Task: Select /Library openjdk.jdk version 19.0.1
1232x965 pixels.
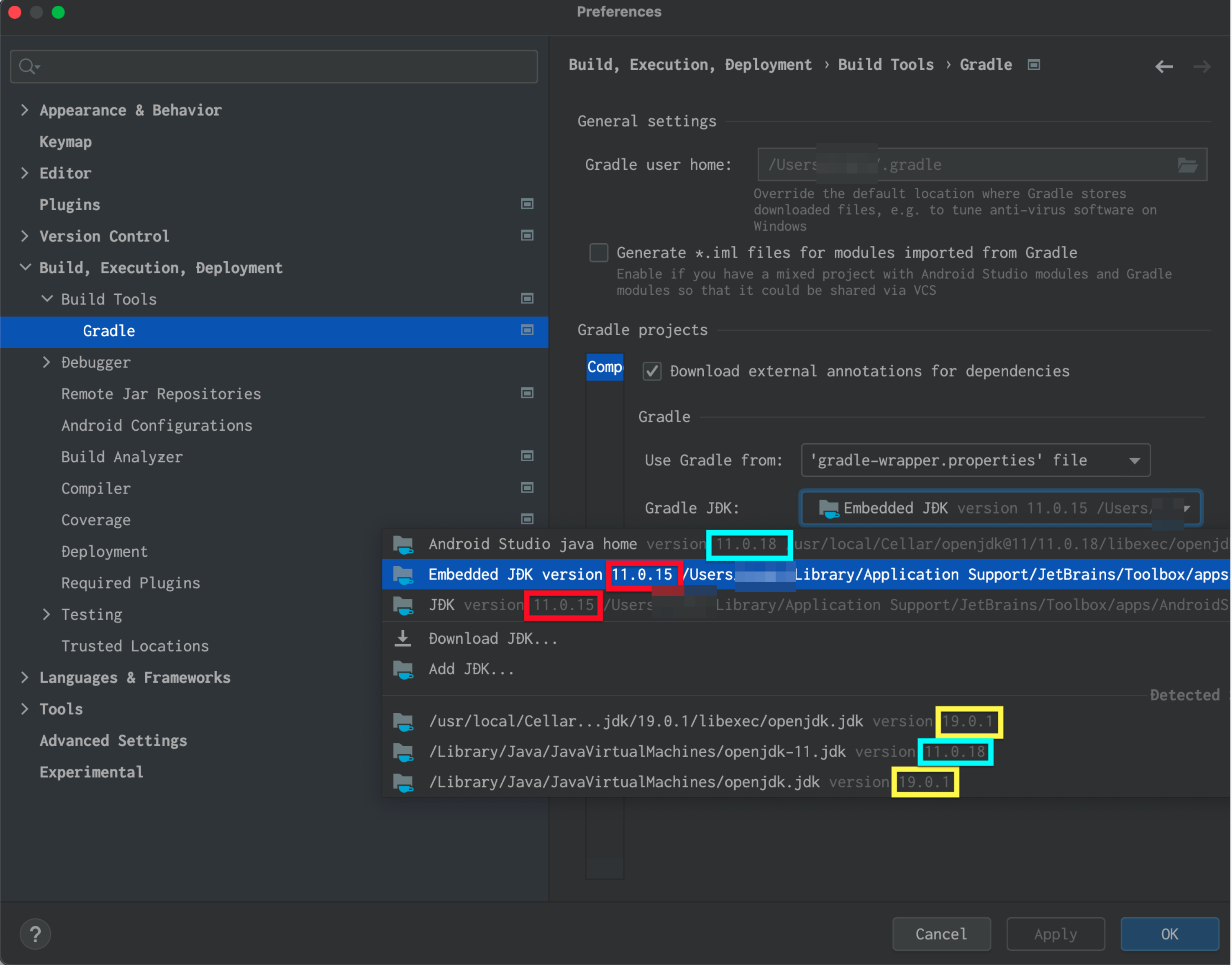Action: point(806,783)
